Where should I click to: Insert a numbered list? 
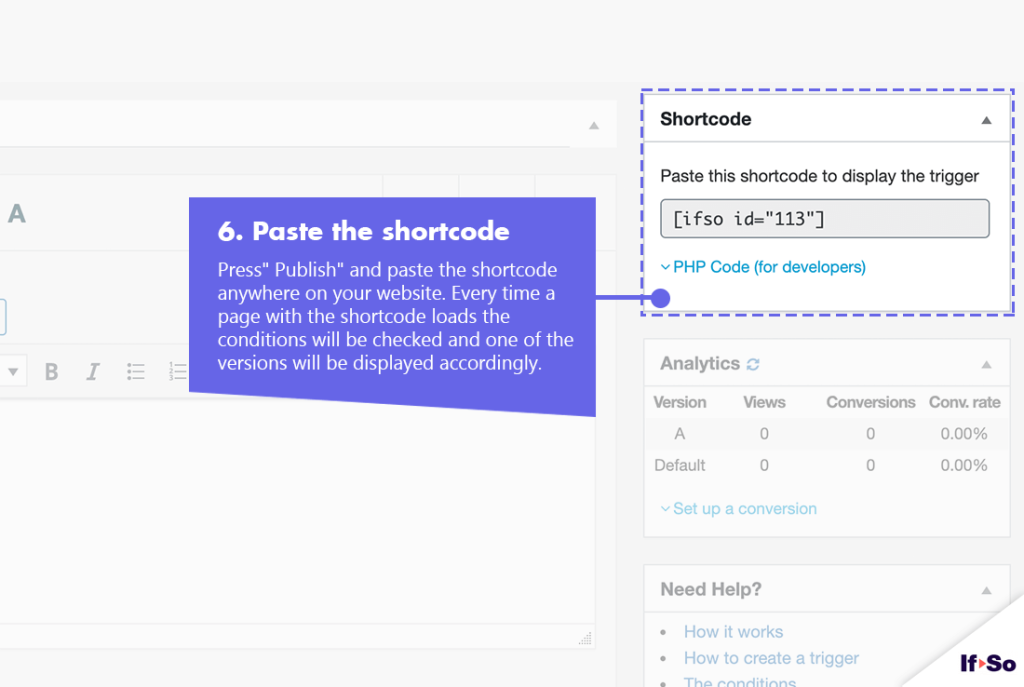178,372
